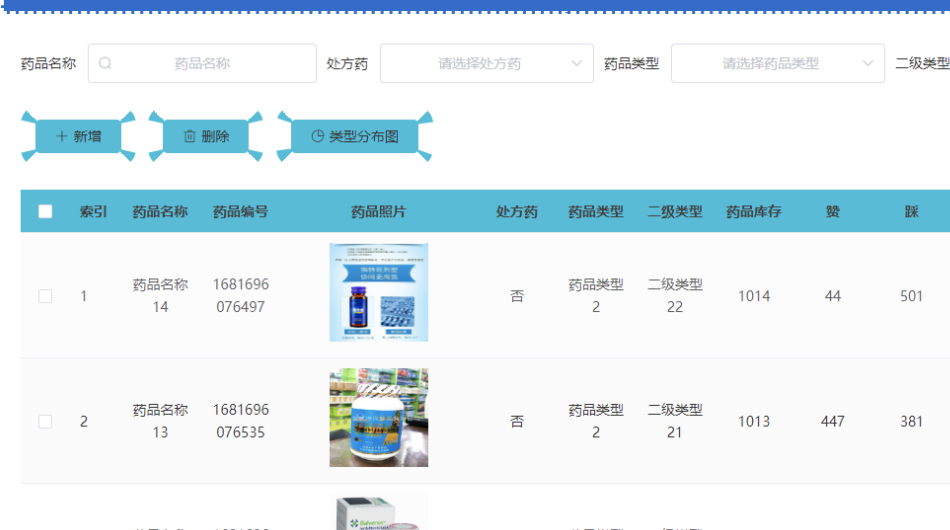The image size is (950, 530).
Task: Focus the 药品名称 search input field
Action: pyautogui.click(x=210, y=63)
